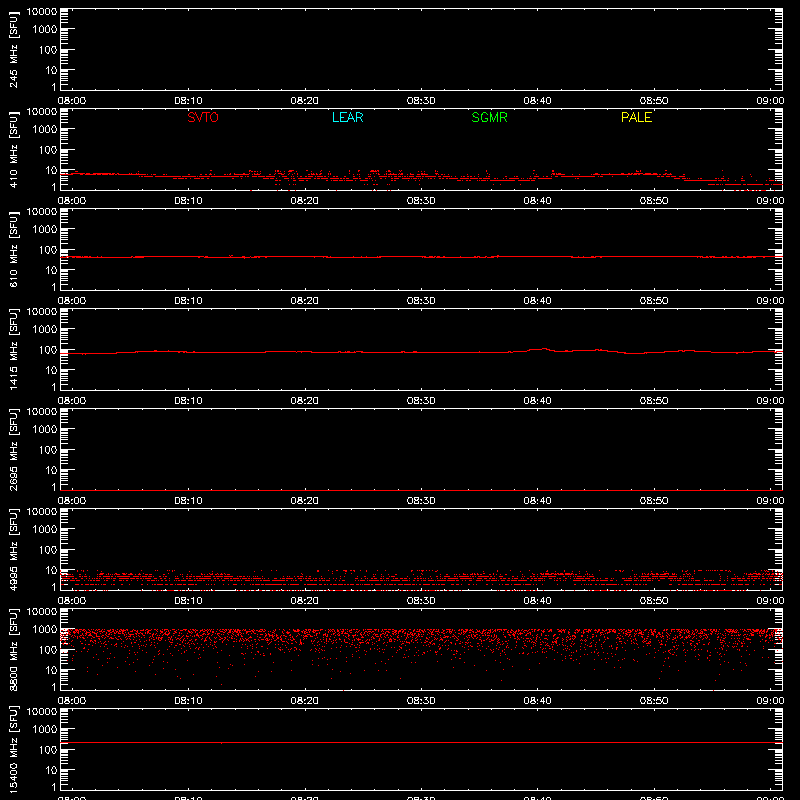
Task: Click the yellow PALE station label
Action: pyautogui.click(x=636, y=117)
